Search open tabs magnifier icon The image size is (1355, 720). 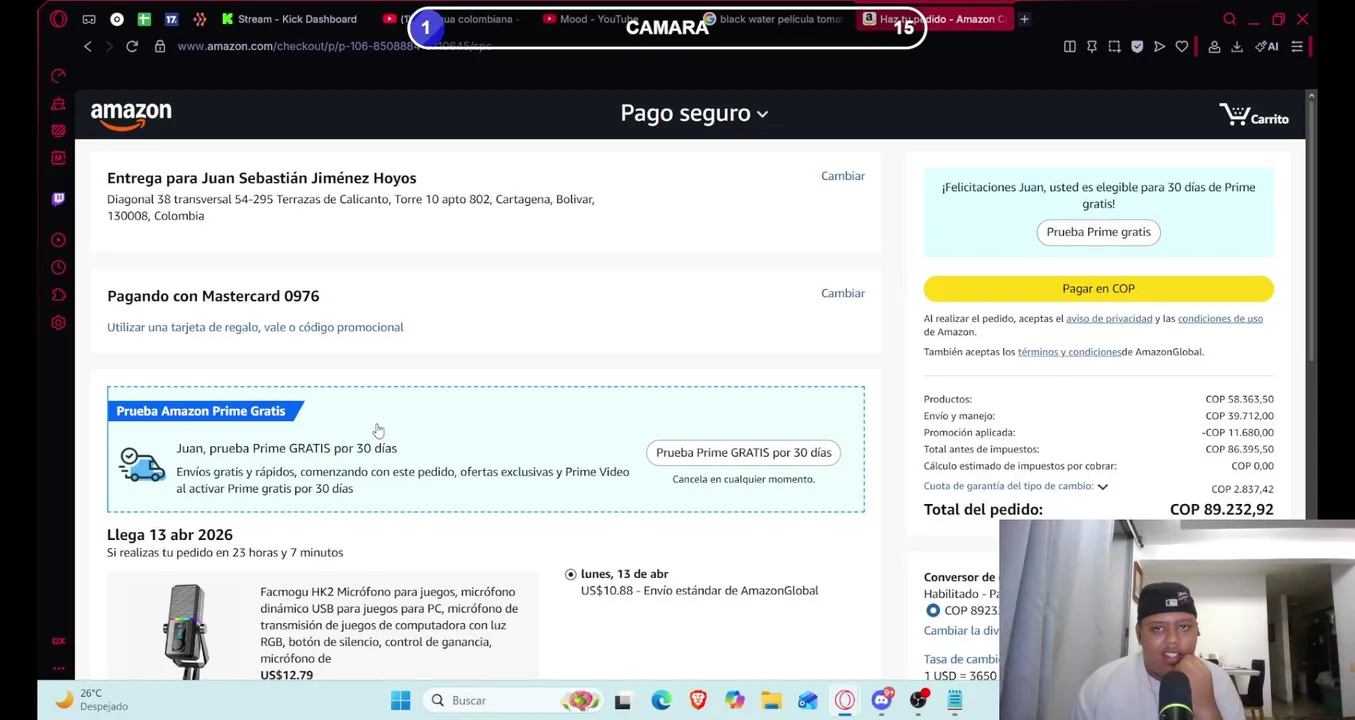(x=1230, y=19)
